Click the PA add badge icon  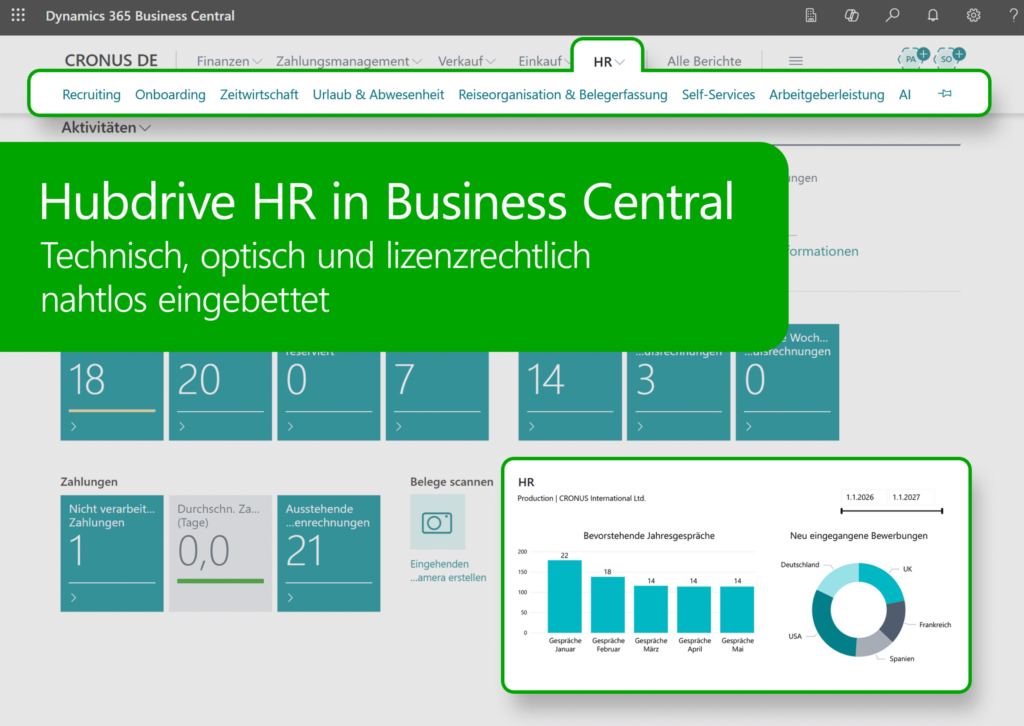point(914,57)
